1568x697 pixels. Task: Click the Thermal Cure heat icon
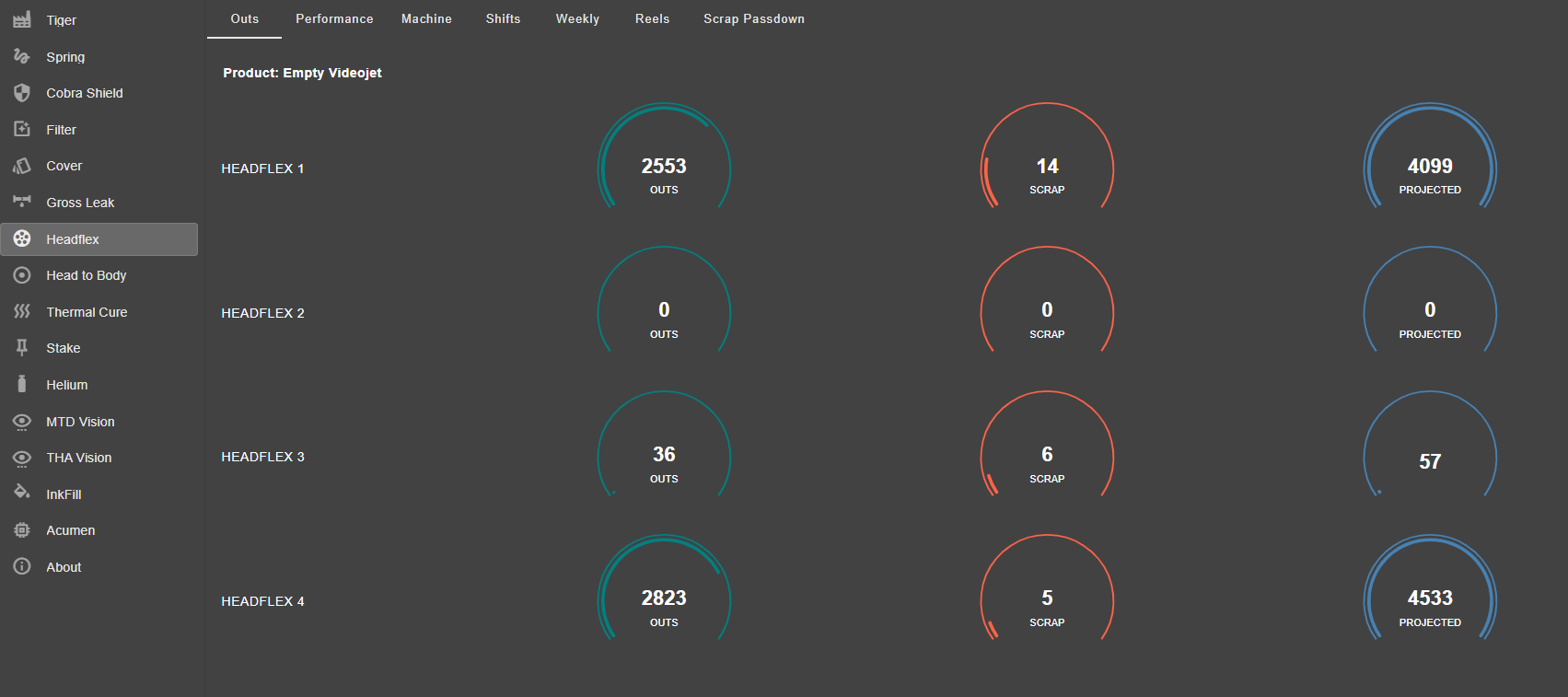(22, 311)
